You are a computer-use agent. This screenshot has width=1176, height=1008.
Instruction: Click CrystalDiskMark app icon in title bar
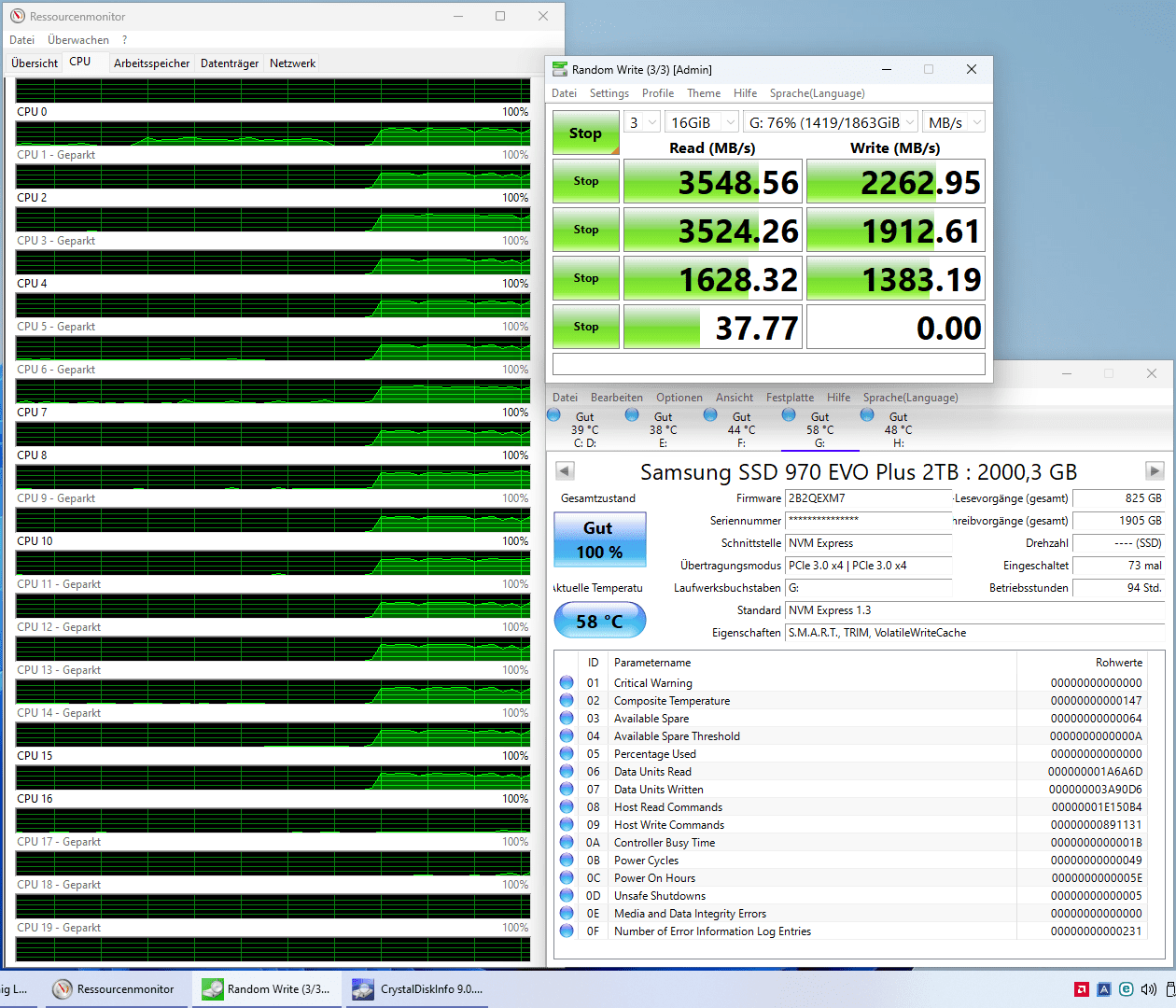(560, 69)
